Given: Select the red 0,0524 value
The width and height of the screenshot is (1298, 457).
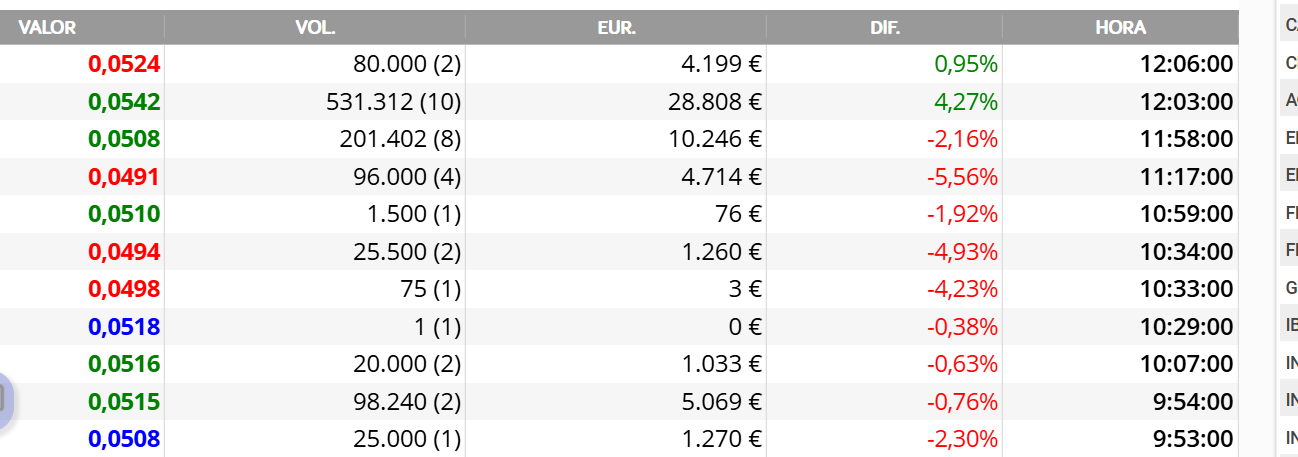Looking at the screenshot, I should click(124, 64).
